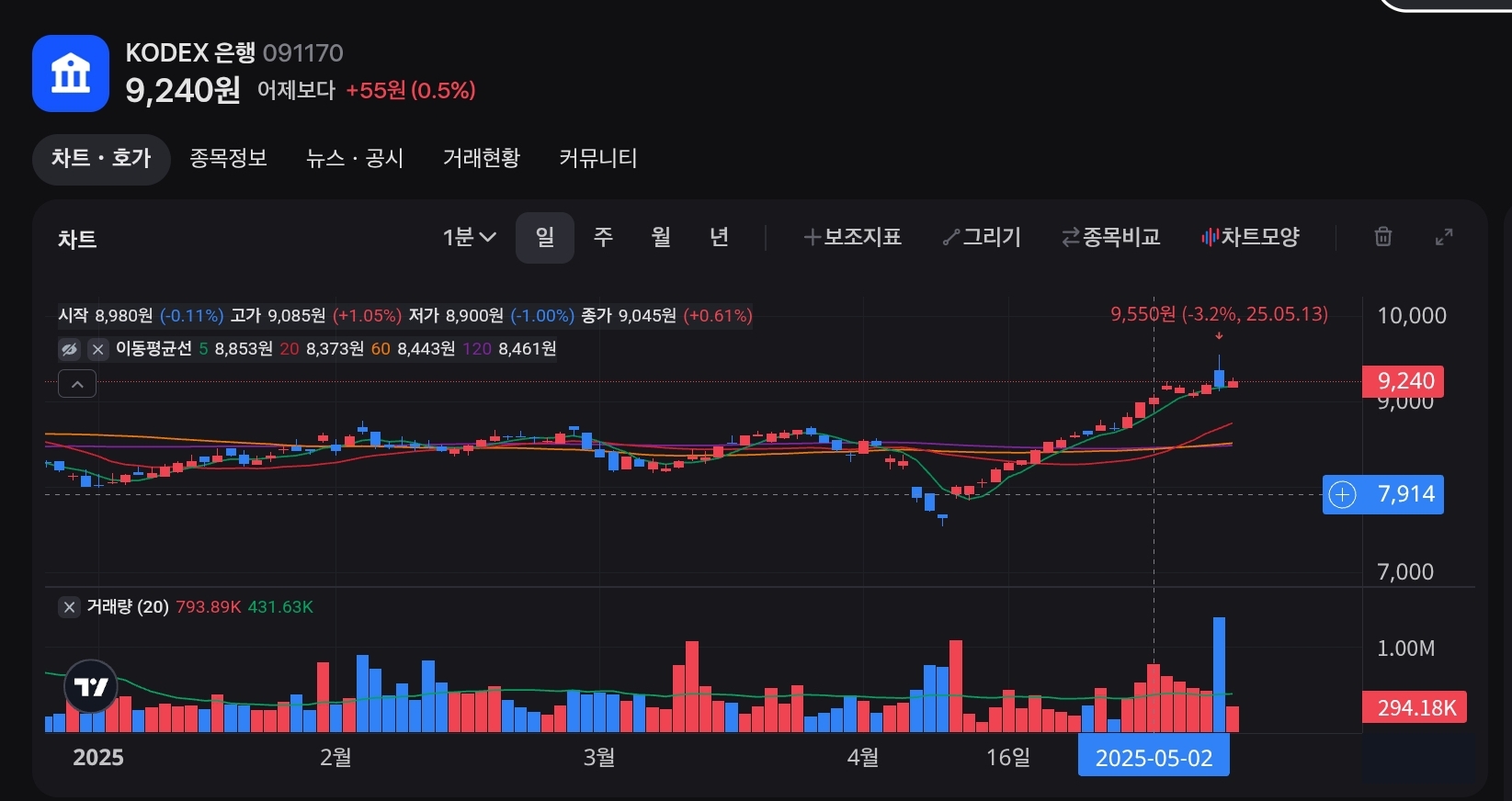1512x801 pixels.
Task: Remove the 이동평균선 indicator
Action: point(97,349)
